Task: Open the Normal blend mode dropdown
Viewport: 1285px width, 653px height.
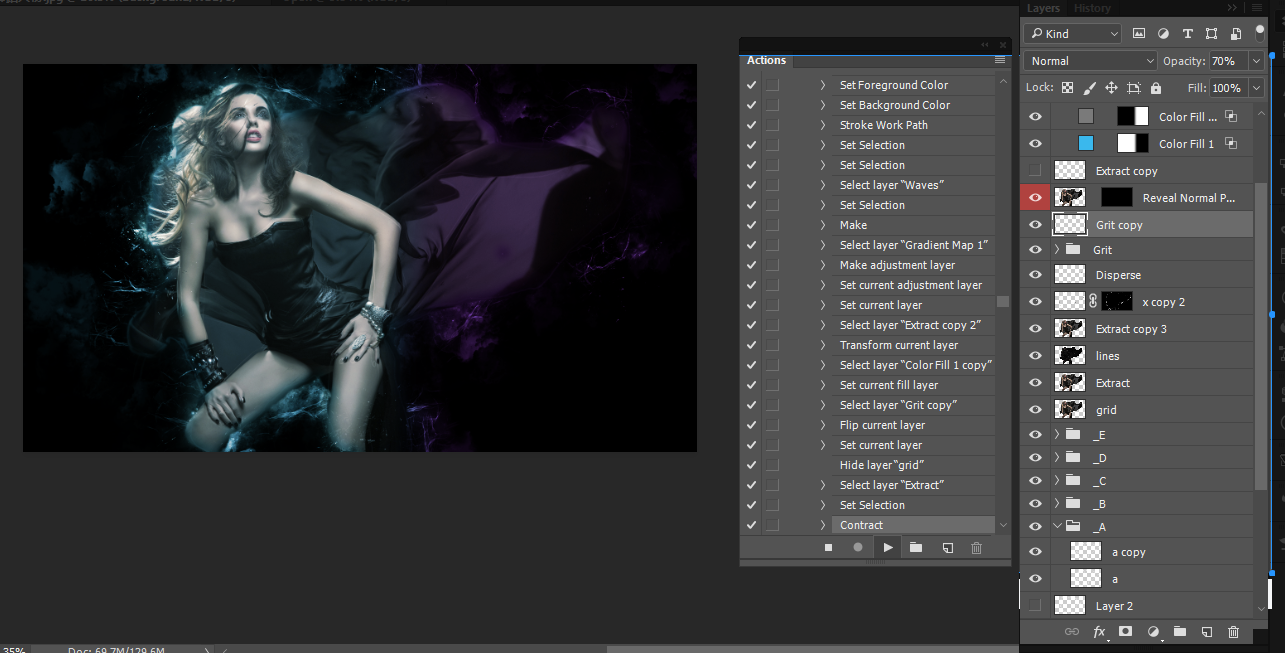Action: coord(1089,61)
